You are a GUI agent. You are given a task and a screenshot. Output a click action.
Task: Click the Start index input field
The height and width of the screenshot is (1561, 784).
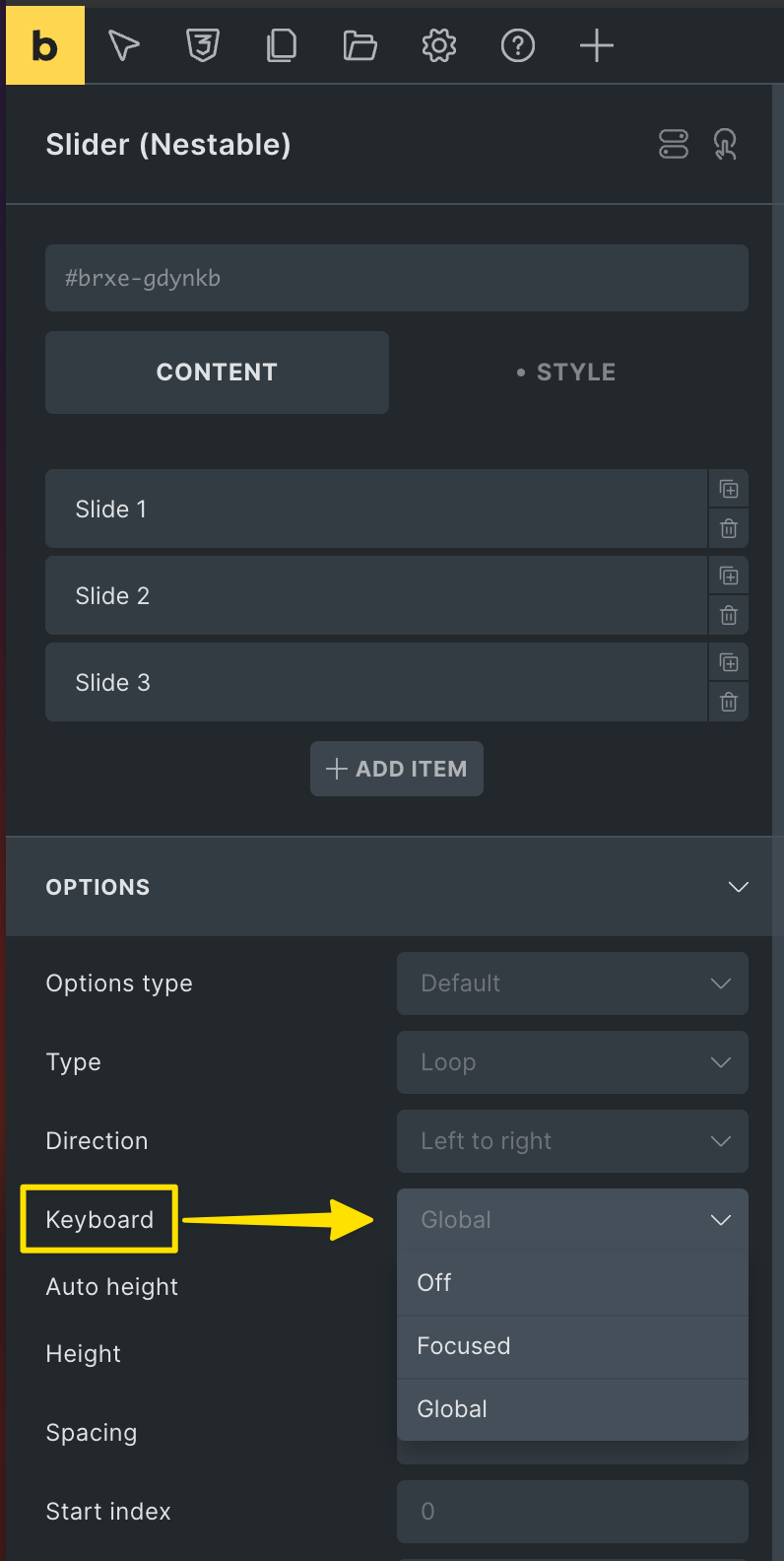[x=572, y=1512]
